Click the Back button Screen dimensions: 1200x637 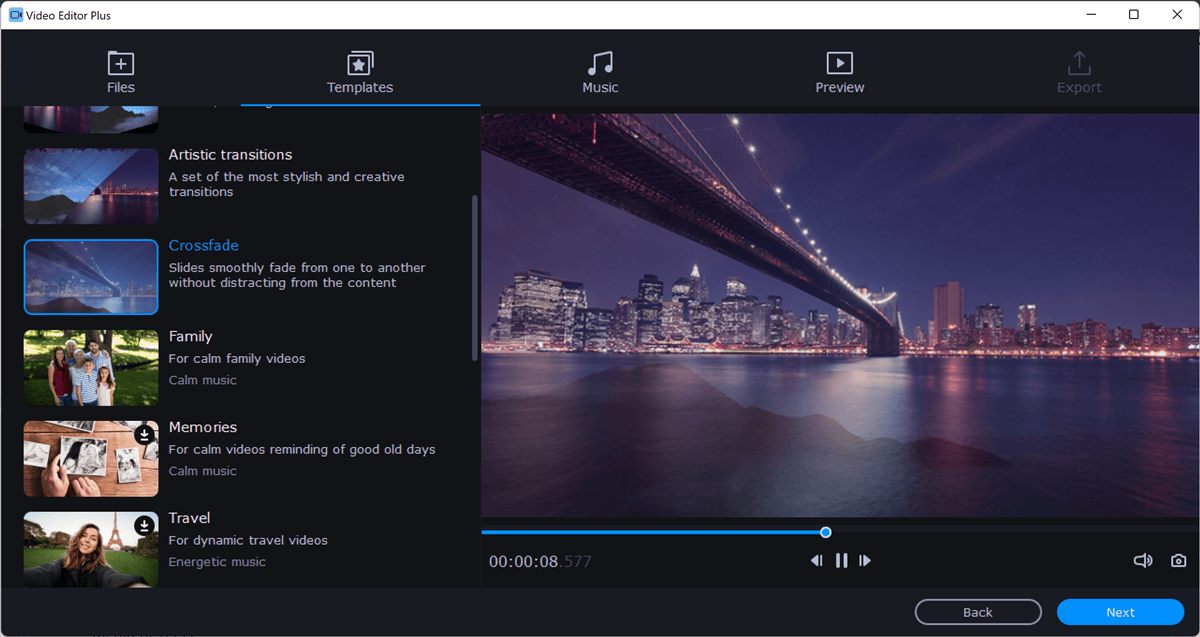[x=978, y=612]
